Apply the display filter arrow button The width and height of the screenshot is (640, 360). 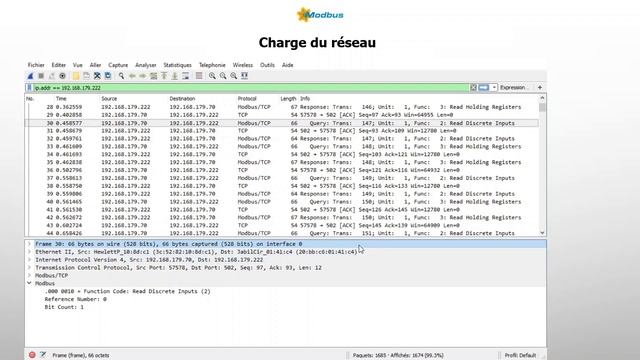(x=484, y=87)
